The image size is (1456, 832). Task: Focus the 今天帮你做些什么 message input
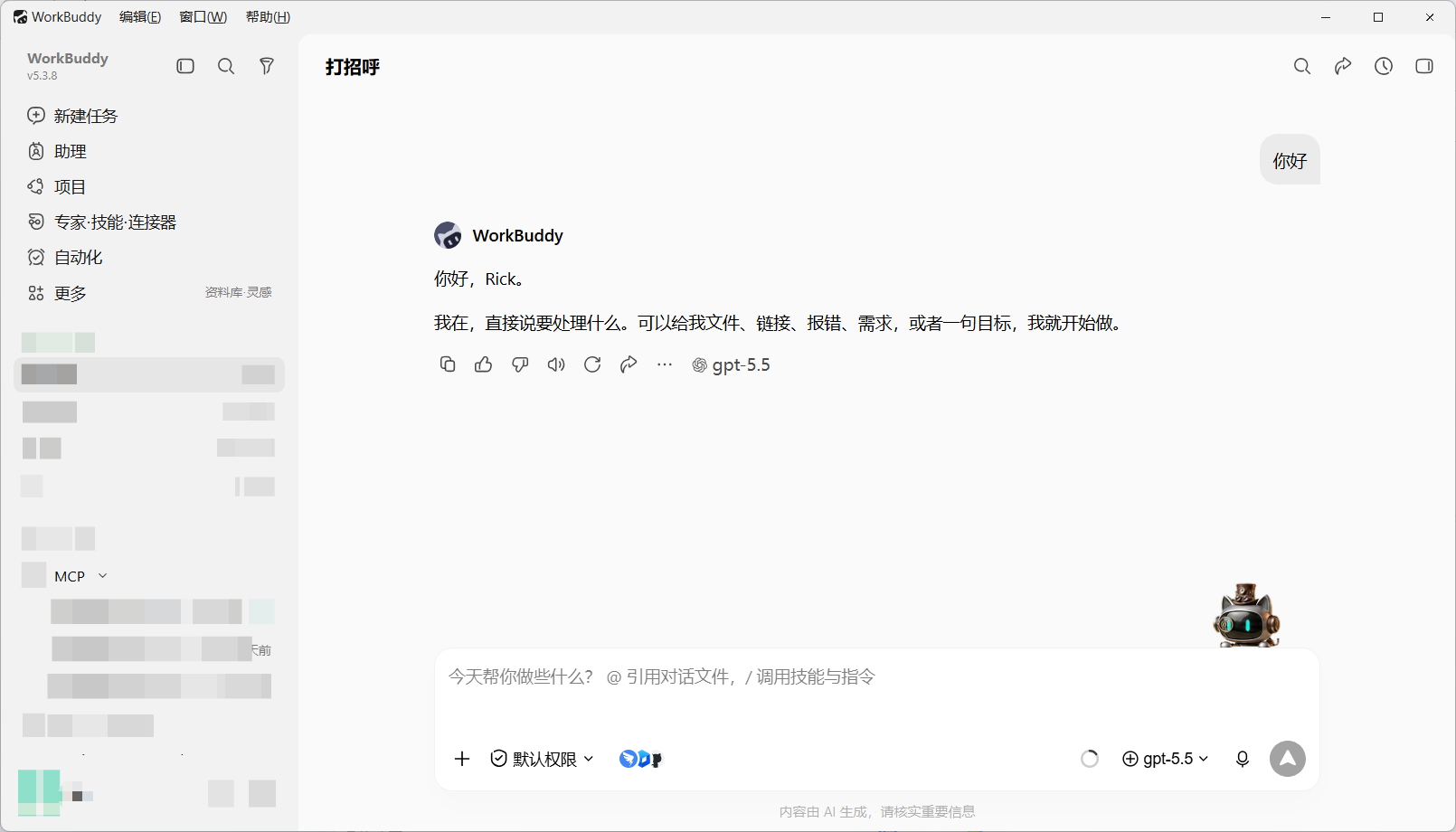point(876,677)
